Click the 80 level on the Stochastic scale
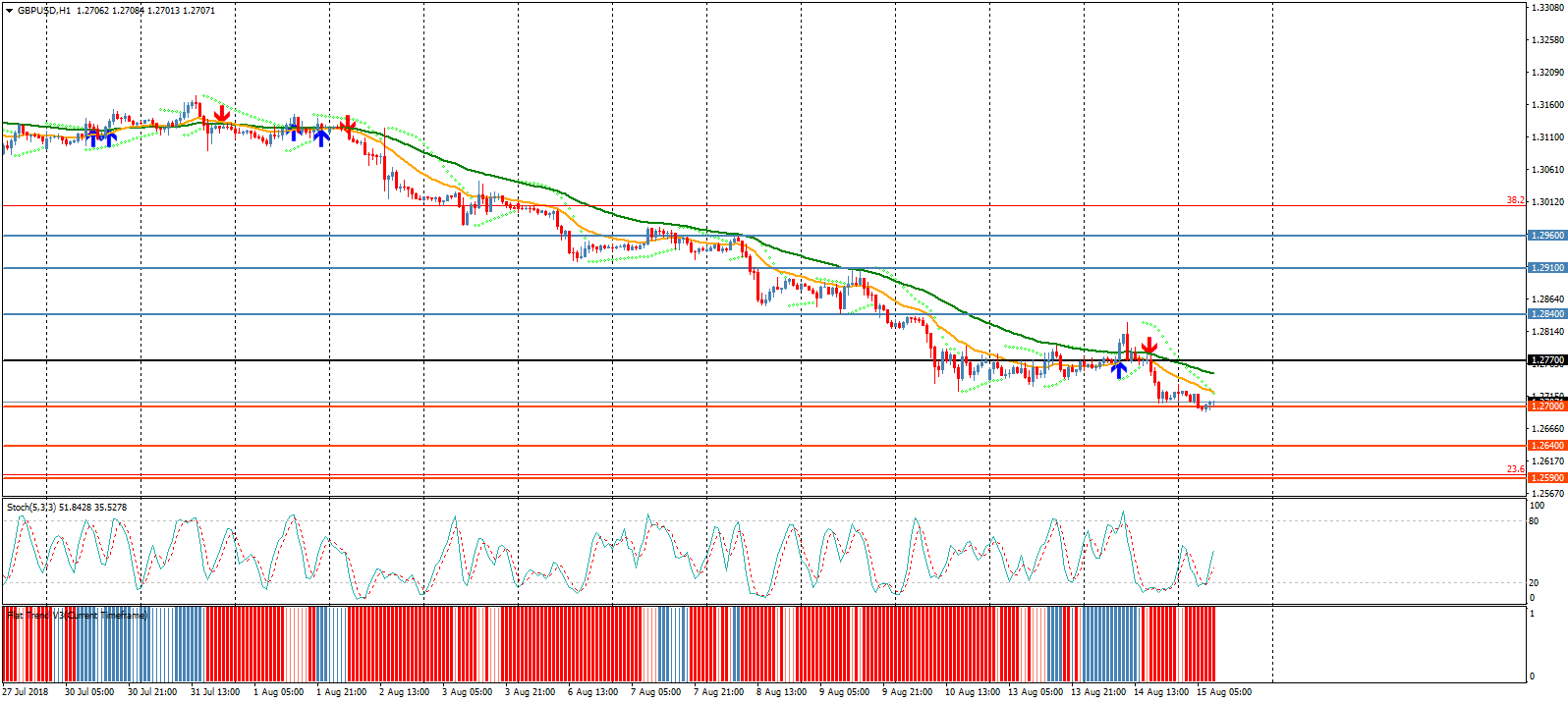Viewport: 1568px width, 703px height. [x=1534, y=521]
